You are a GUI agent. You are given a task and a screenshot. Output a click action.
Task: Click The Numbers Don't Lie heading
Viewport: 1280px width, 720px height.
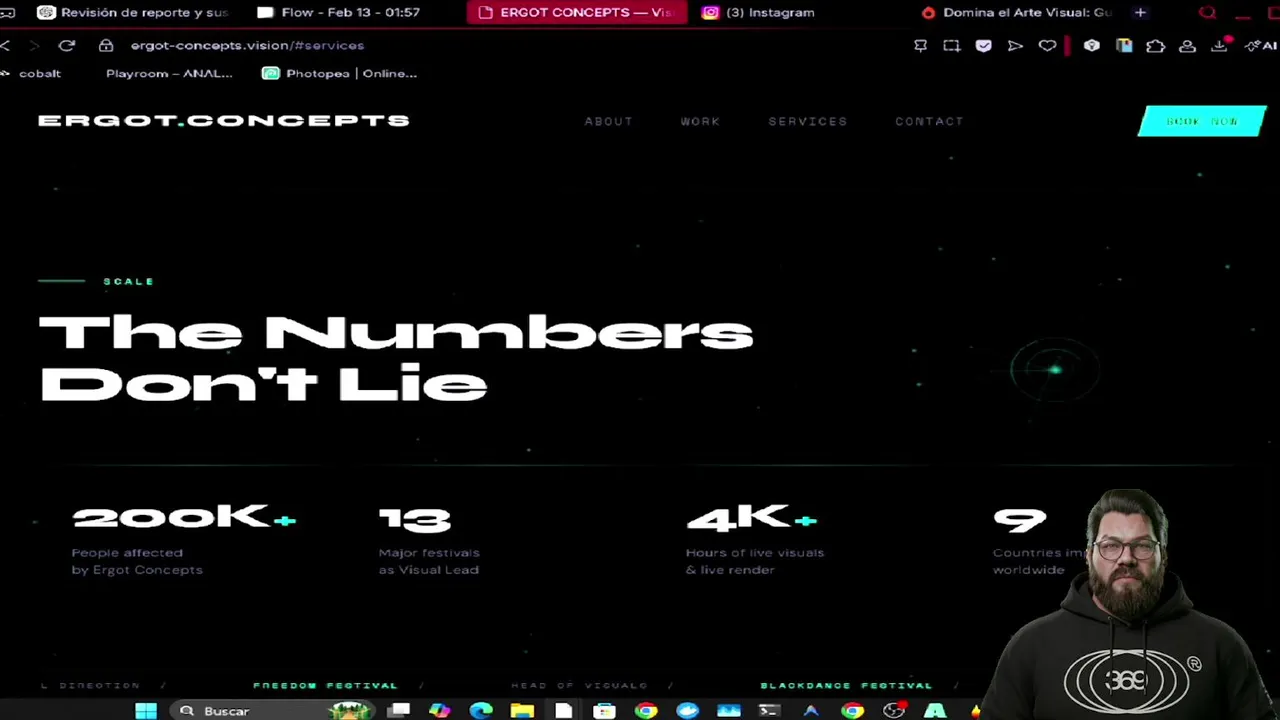396,358
